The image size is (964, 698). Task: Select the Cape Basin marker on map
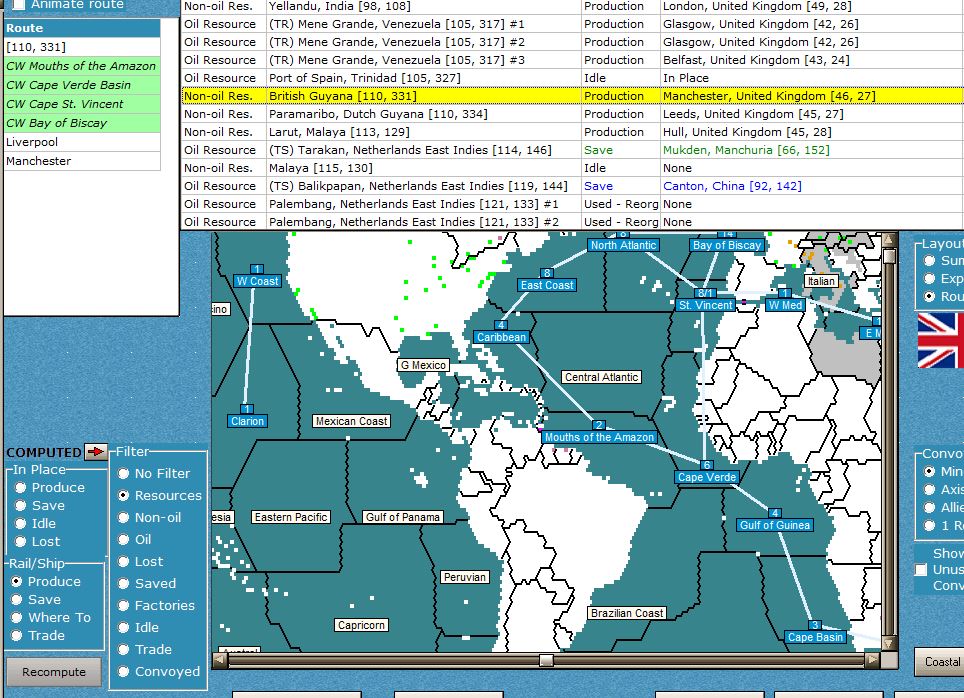point(815,637)
